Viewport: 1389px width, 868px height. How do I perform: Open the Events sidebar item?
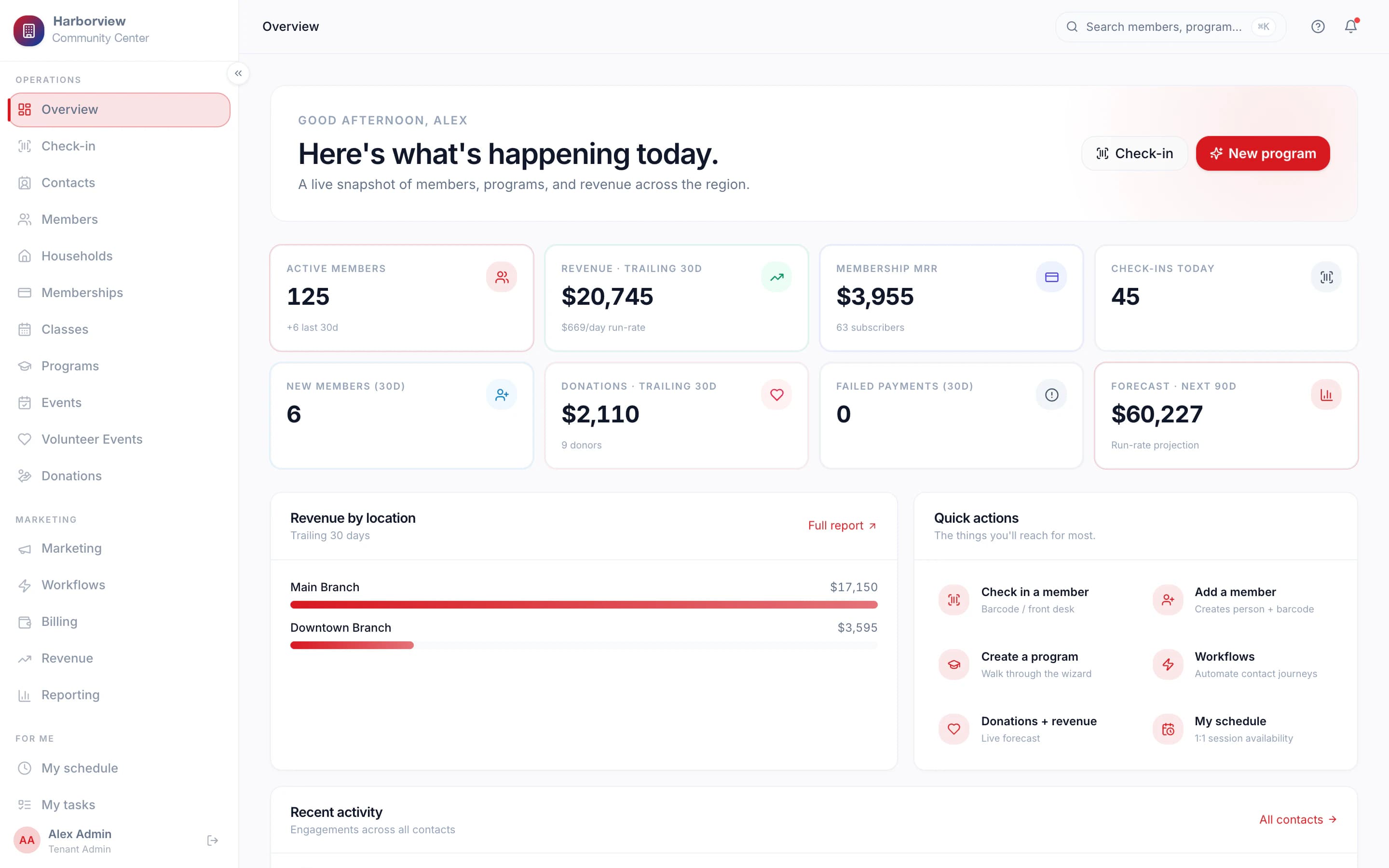[120, 403]
